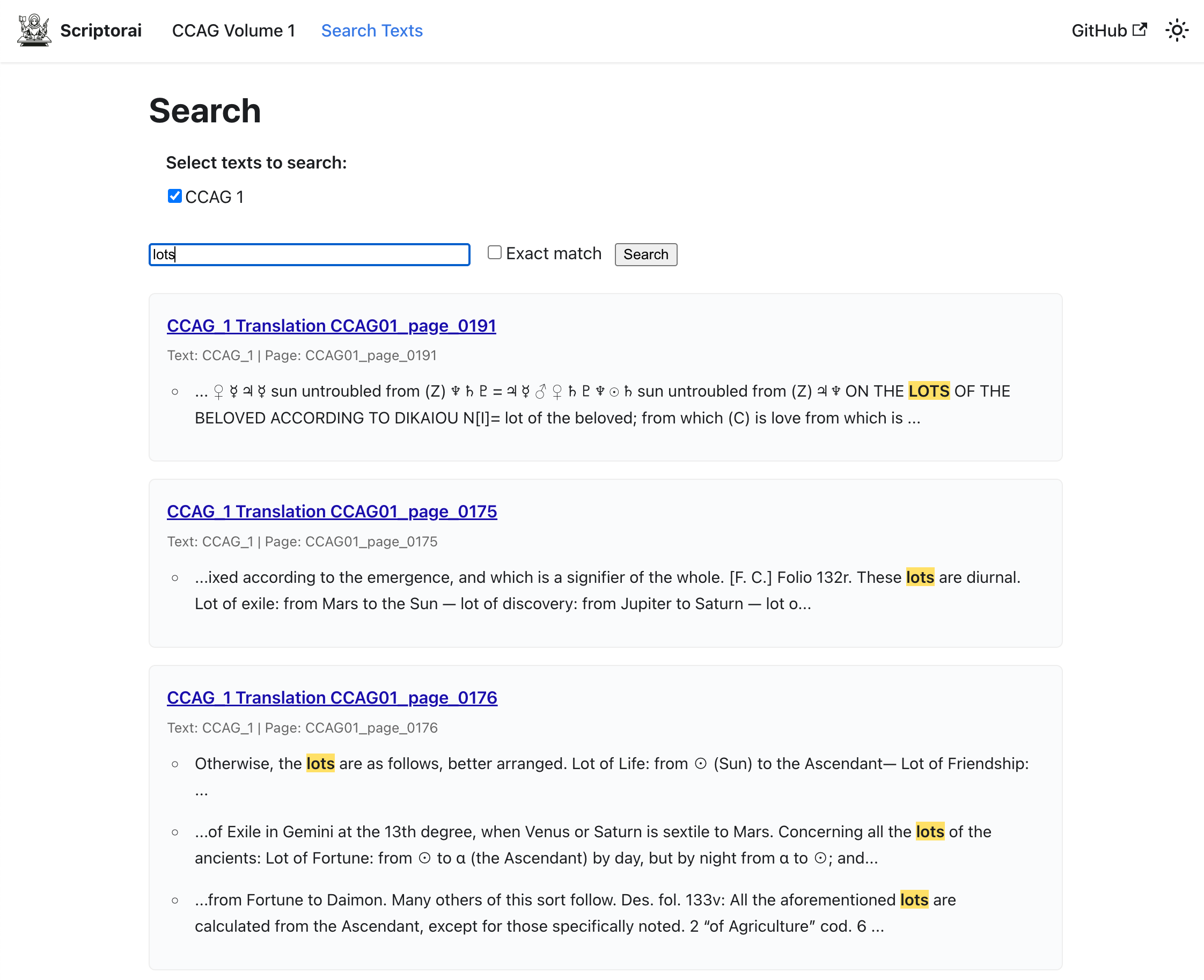The height and width of the screenshot is (980, 1204).
Task: Click the 'Exact match' label text
Action: coord(553,253)
